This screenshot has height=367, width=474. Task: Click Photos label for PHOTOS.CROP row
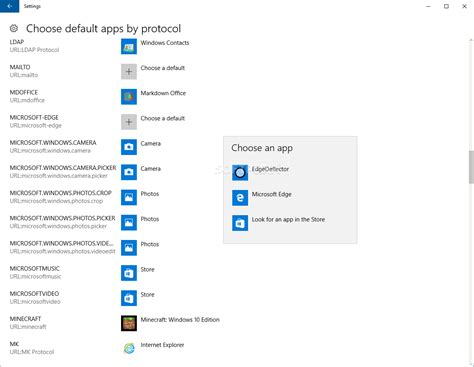pos(150,194)
